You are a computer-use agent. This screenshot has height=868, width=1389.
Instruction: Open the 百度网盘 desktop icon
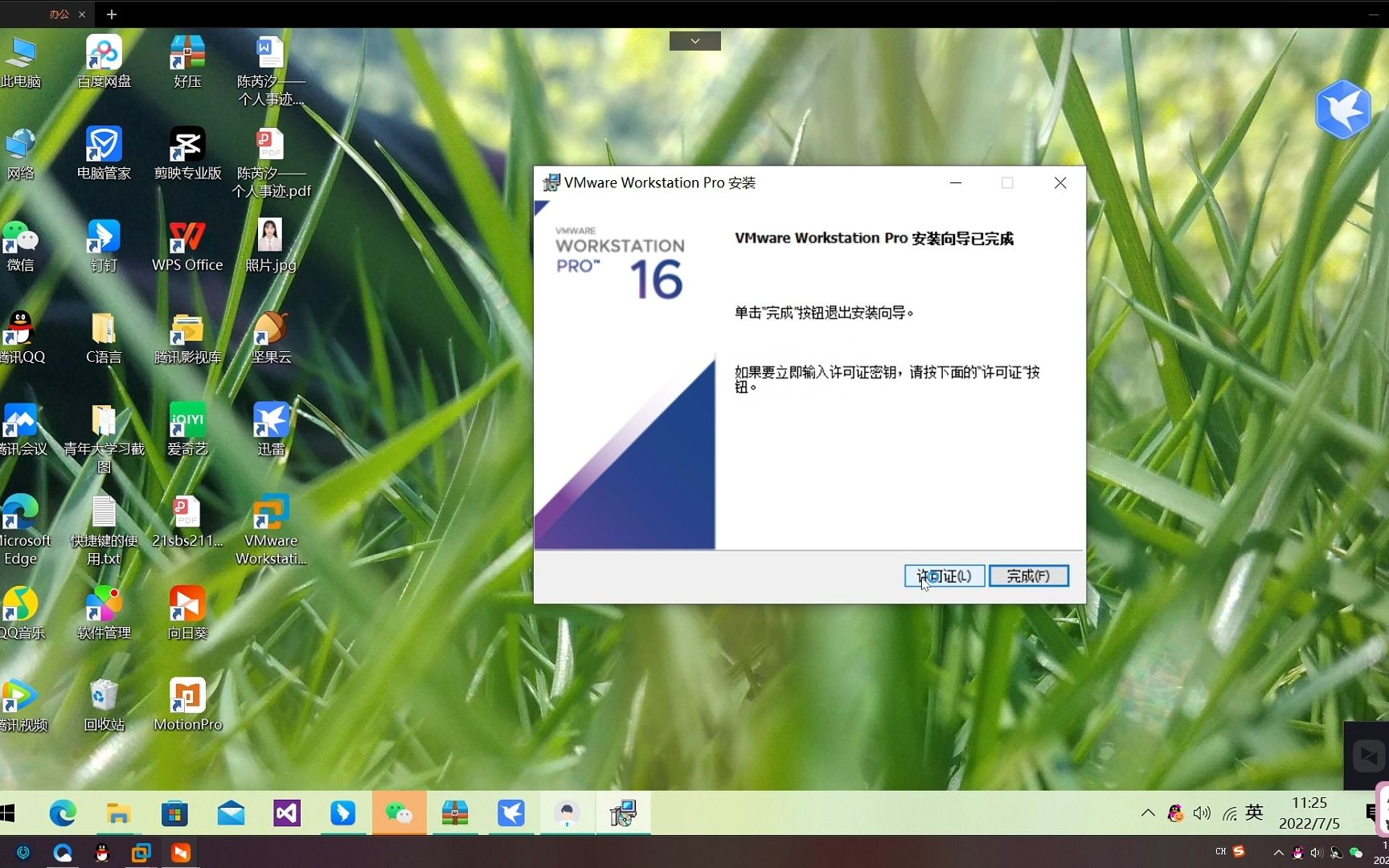pos(104,63)
